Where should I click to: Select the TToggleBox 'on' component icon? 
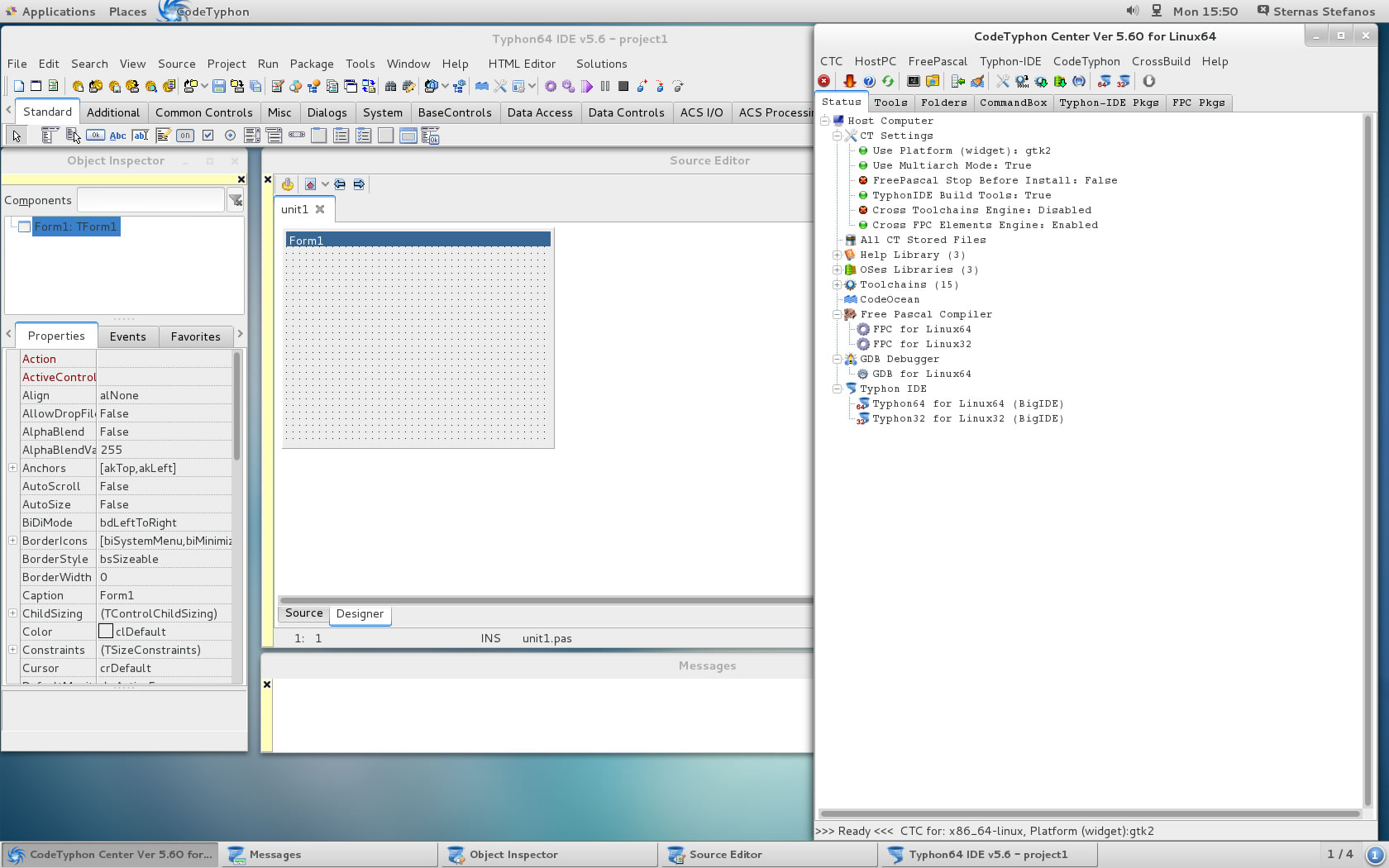pyautogui.click(x=185, y=136)
